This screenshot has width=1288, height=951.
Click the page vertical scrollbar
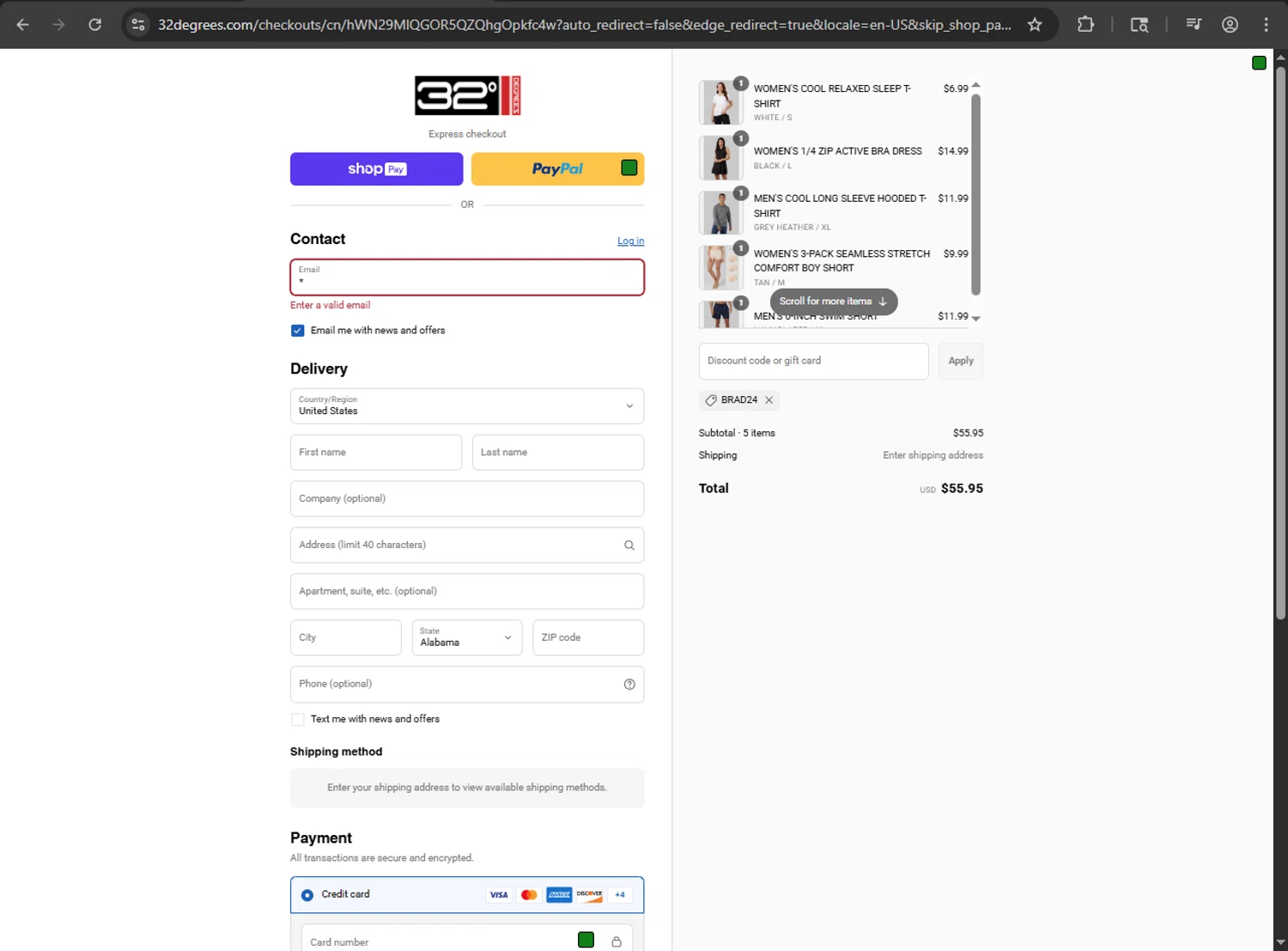1280,344
